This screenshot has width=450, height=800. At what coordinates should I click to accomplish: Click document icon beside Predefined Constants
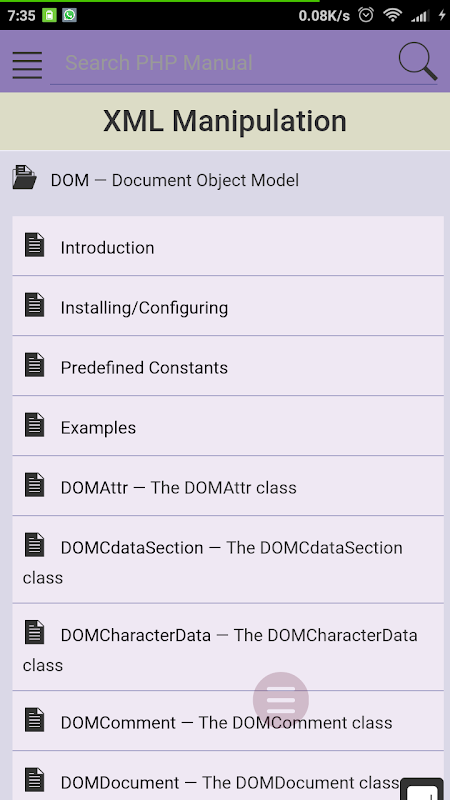pyautogui.click(x=34, y=365)
